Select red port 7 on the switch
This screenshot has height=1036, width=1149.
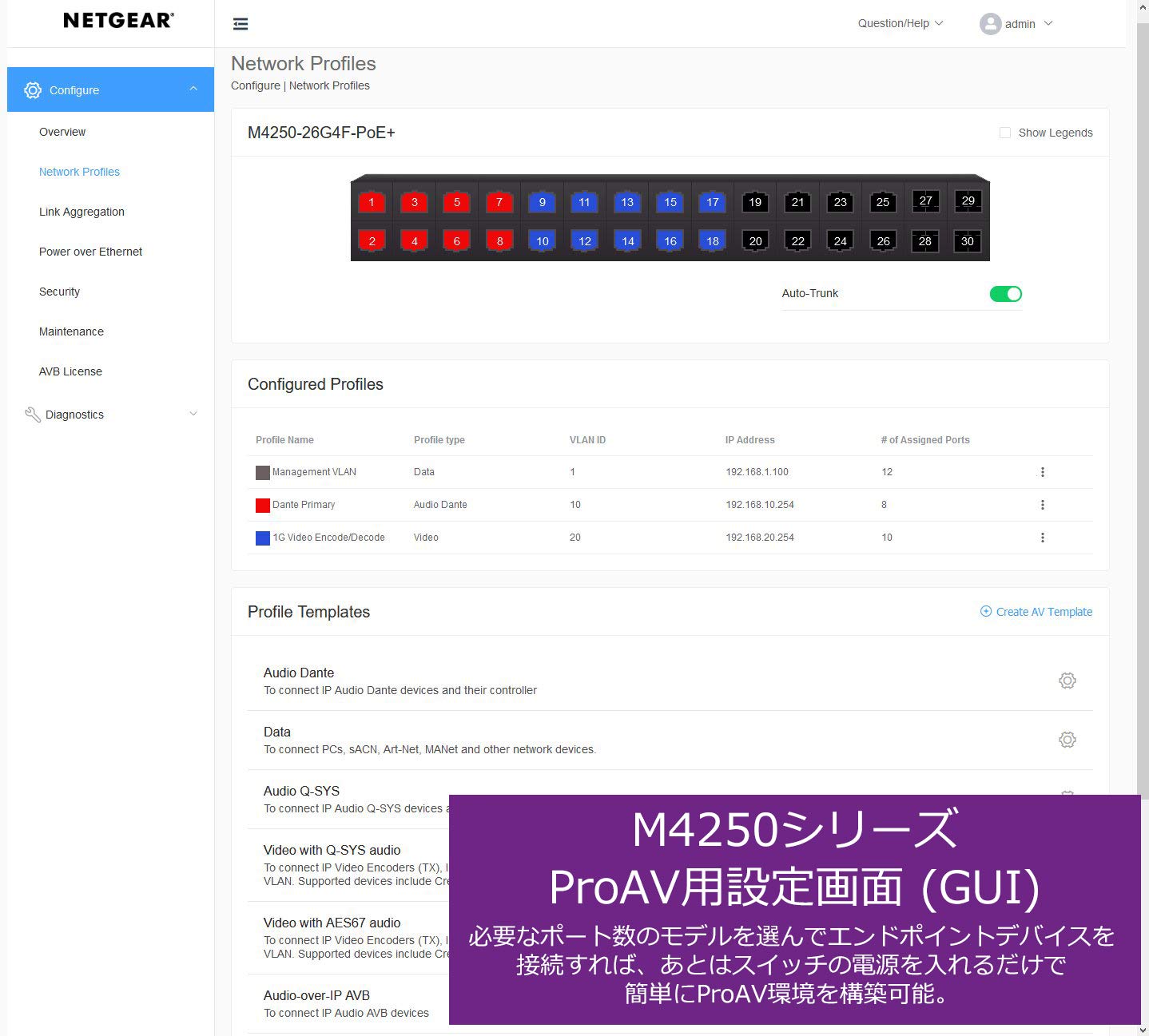[499, 202]
